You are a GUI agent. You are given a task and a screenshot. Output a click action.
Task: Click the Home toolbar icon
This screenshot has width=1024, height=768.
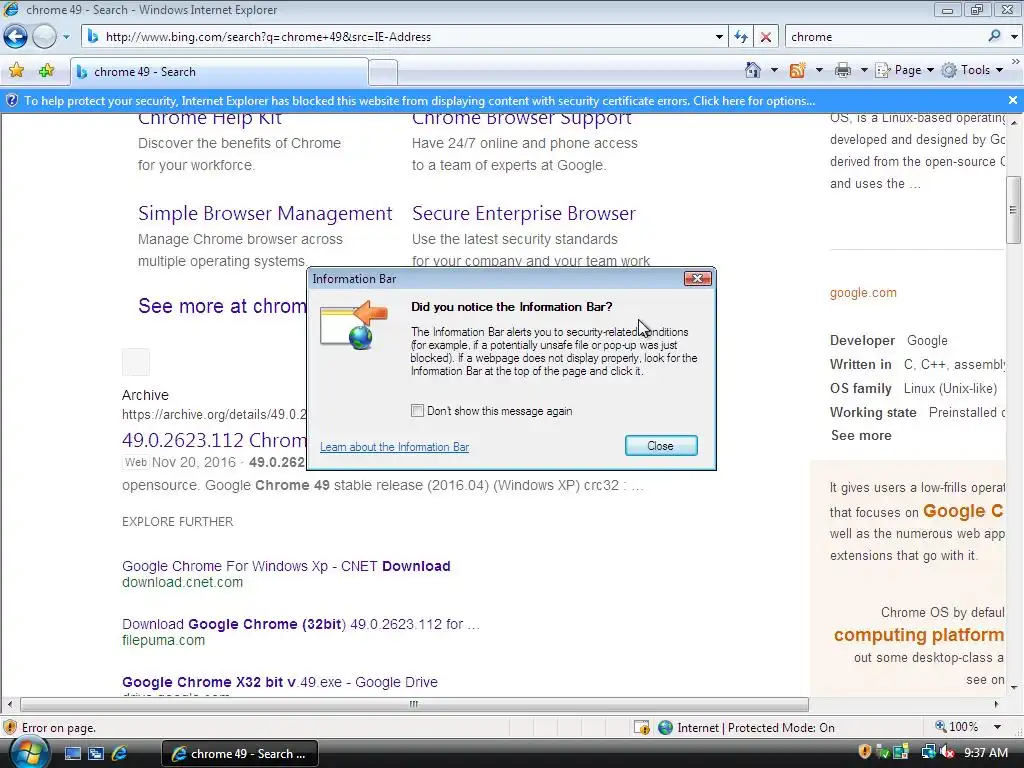tap(753, 70)
